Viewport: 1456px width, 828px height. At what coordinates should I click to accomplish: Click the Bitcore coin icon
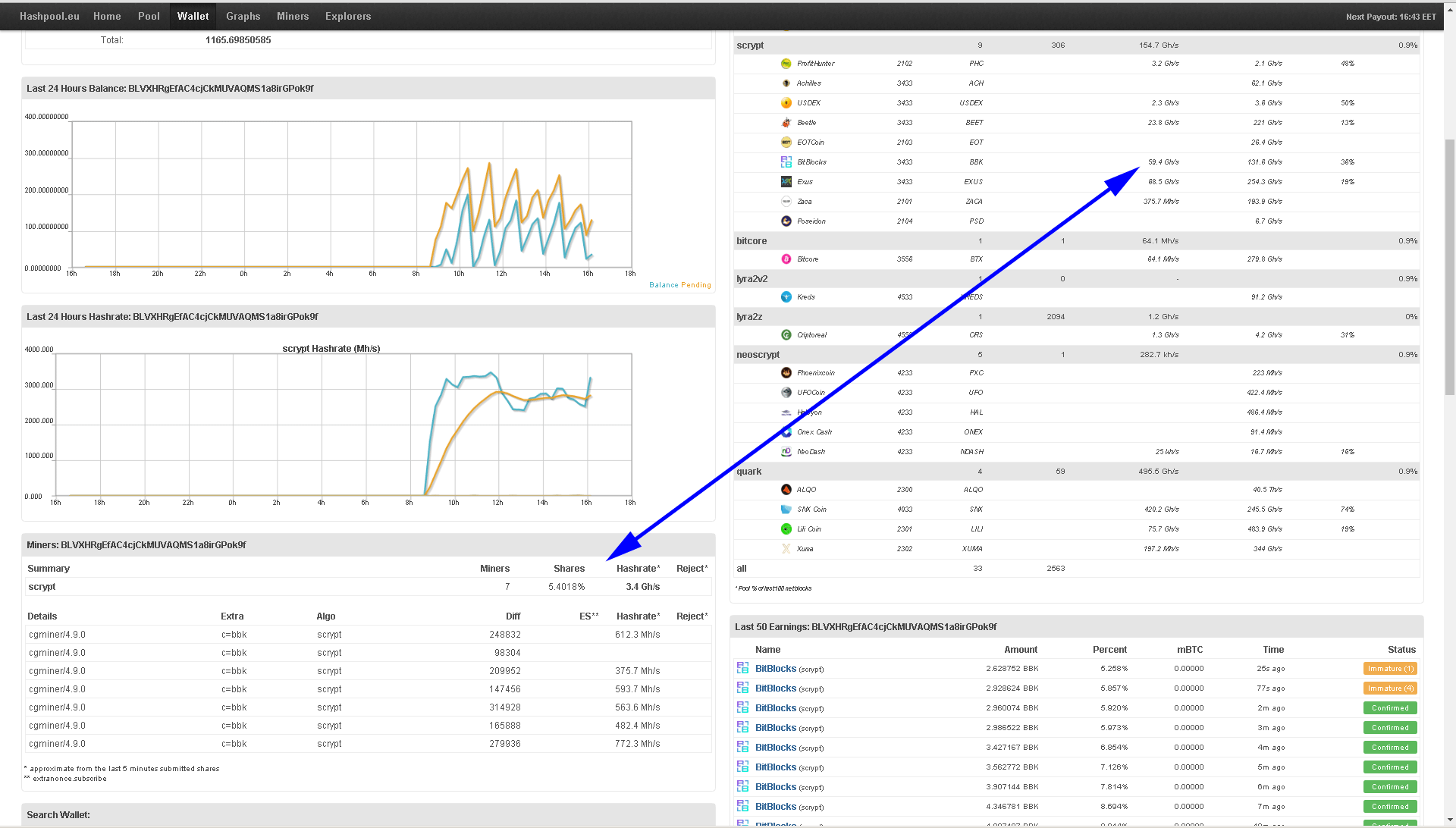pyautogui.click(x=786, y=259)
